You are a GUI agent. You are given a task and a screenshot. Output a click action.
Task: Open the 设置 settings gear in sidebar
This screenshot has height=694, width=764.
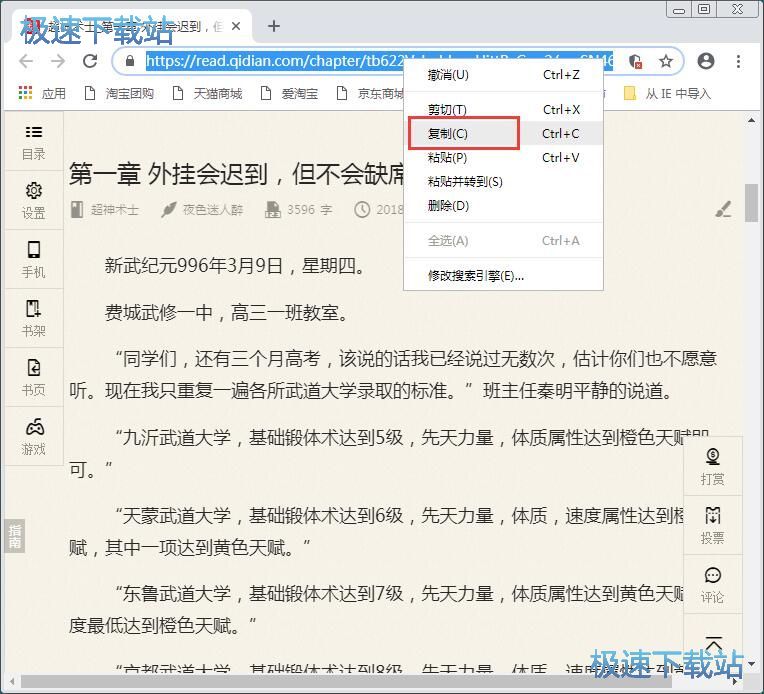tap(34, 200)
